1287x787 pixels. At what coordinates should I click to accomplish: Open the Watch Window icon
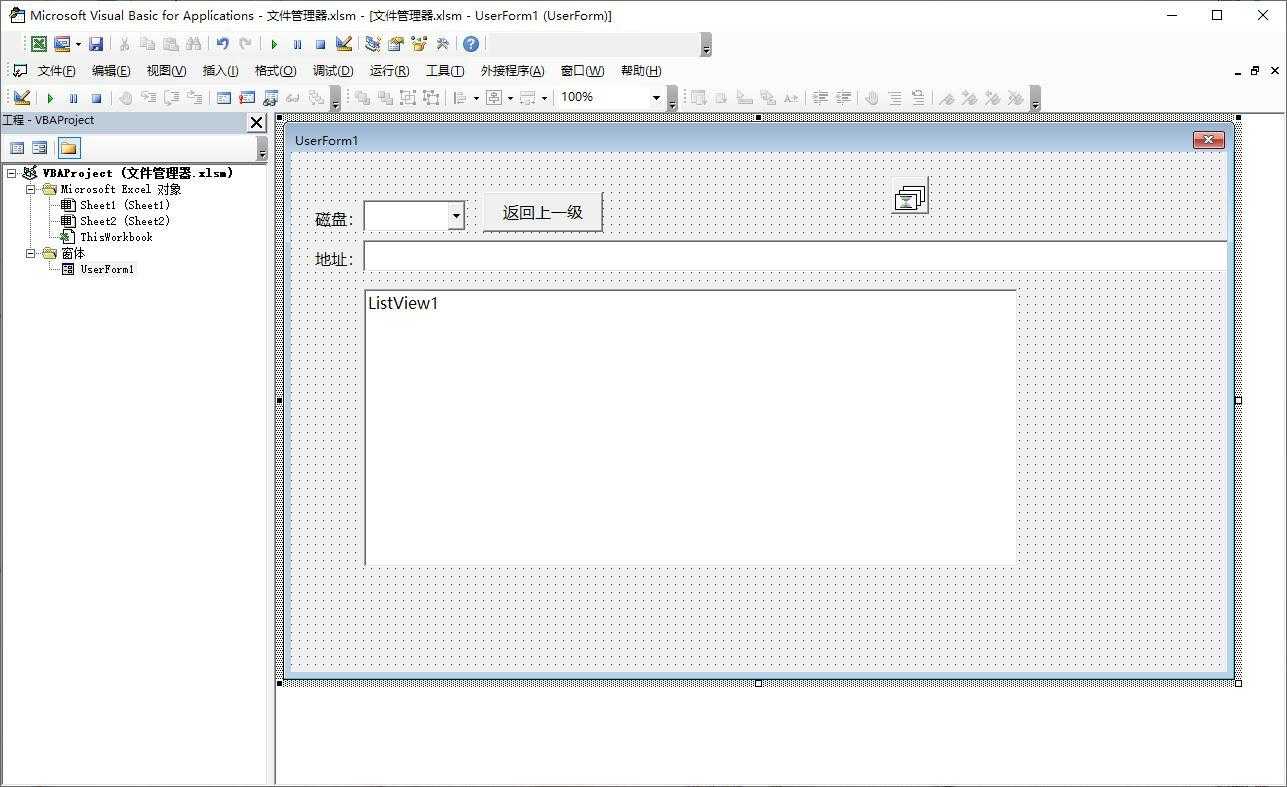click(x=270, y=98)
